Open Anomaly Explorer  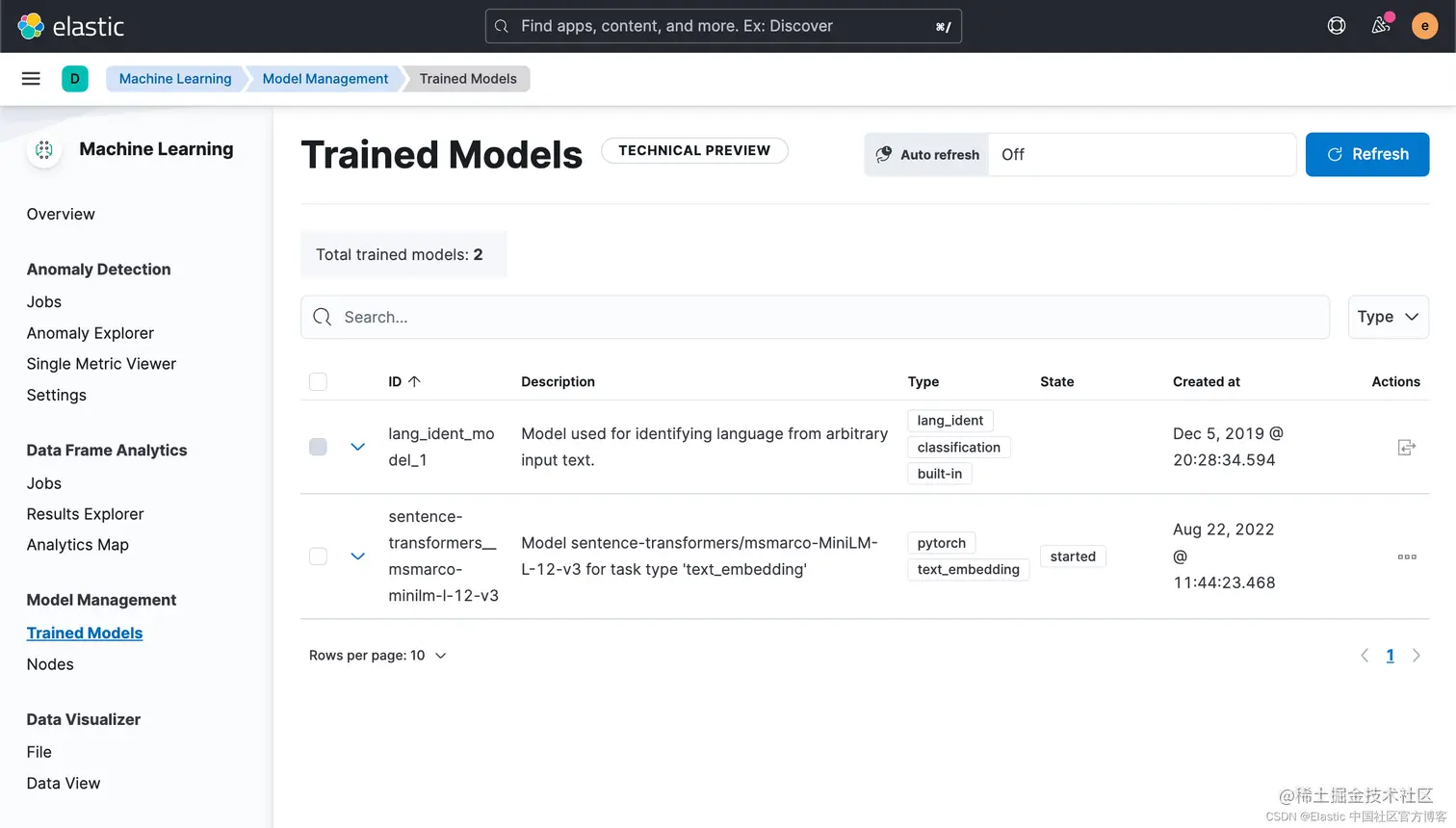click(91, 333)
